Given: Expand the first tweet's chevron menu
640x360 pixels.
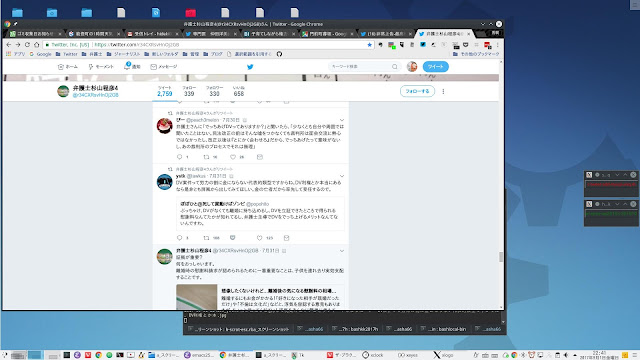Looking at the screenshot, I should 342,120.
